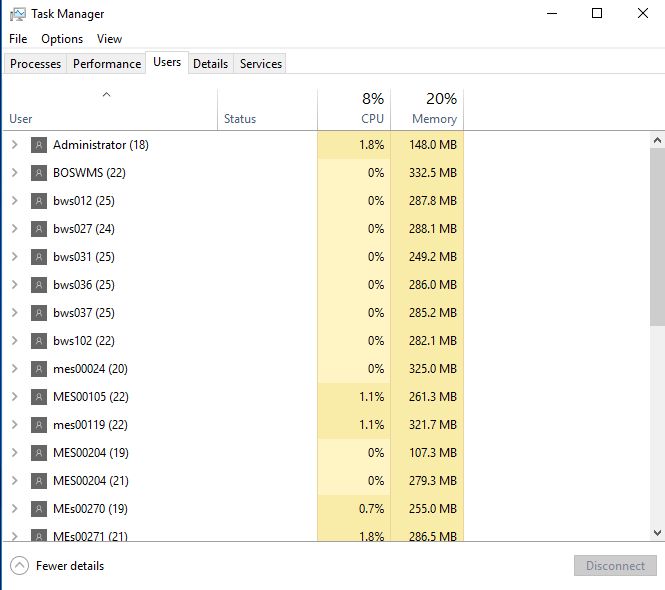This screenshot has width=665, height=590.
Task: Expand the bws031 (25) user row
Action: (14, 257)
